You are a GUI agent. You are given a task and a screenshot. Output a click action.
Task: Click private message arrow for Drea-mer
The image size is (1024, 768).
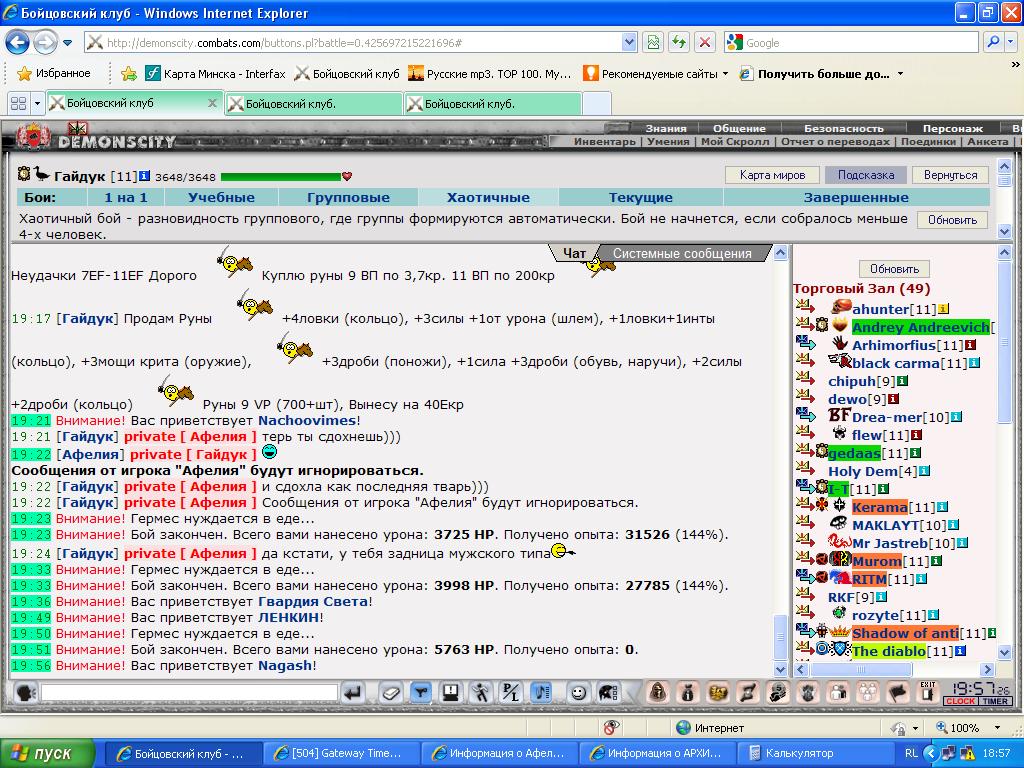click(x=805, y=414)
